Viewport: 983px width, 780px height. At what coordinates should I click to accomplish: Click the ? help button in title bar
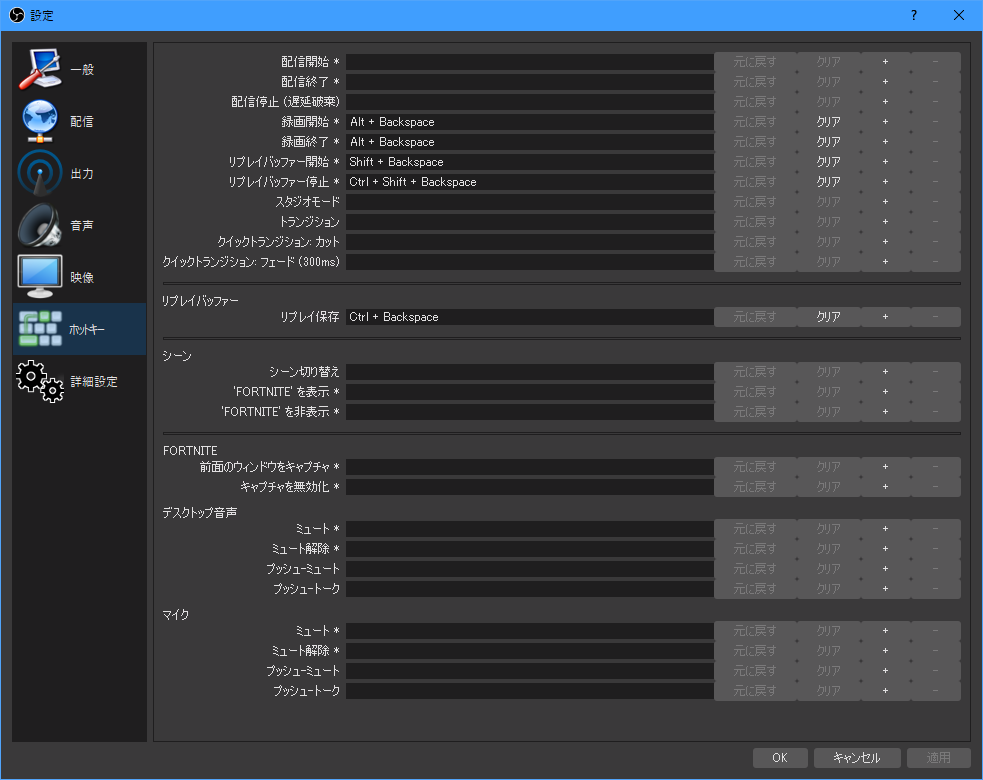point(913,15)
